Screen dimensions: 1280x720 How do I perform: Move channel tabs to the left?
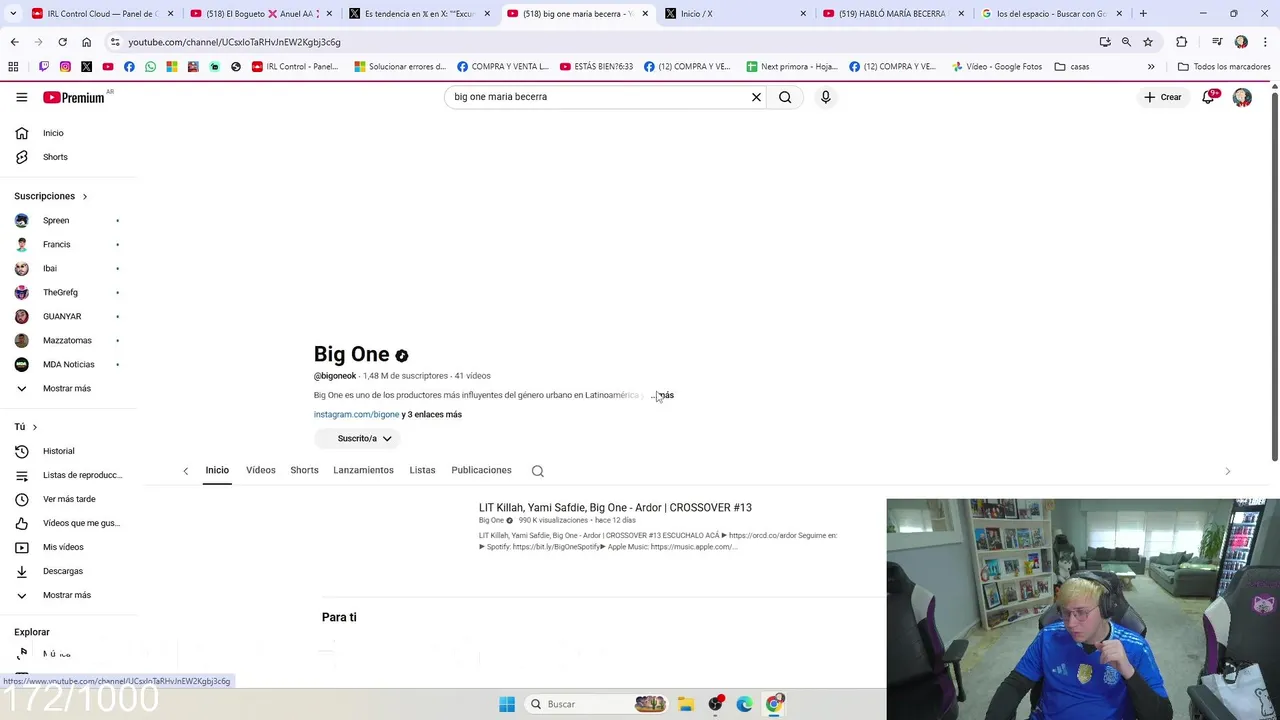(x=185, y=471)
